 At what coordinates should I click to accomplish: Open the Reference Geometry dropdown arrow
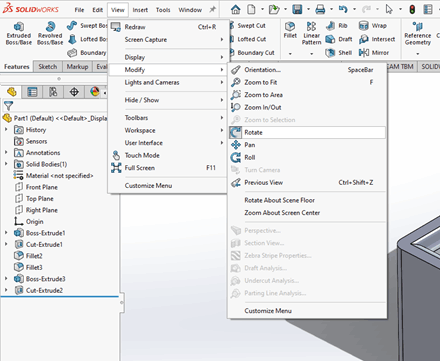pyautogui.click(x=417, y=53)
